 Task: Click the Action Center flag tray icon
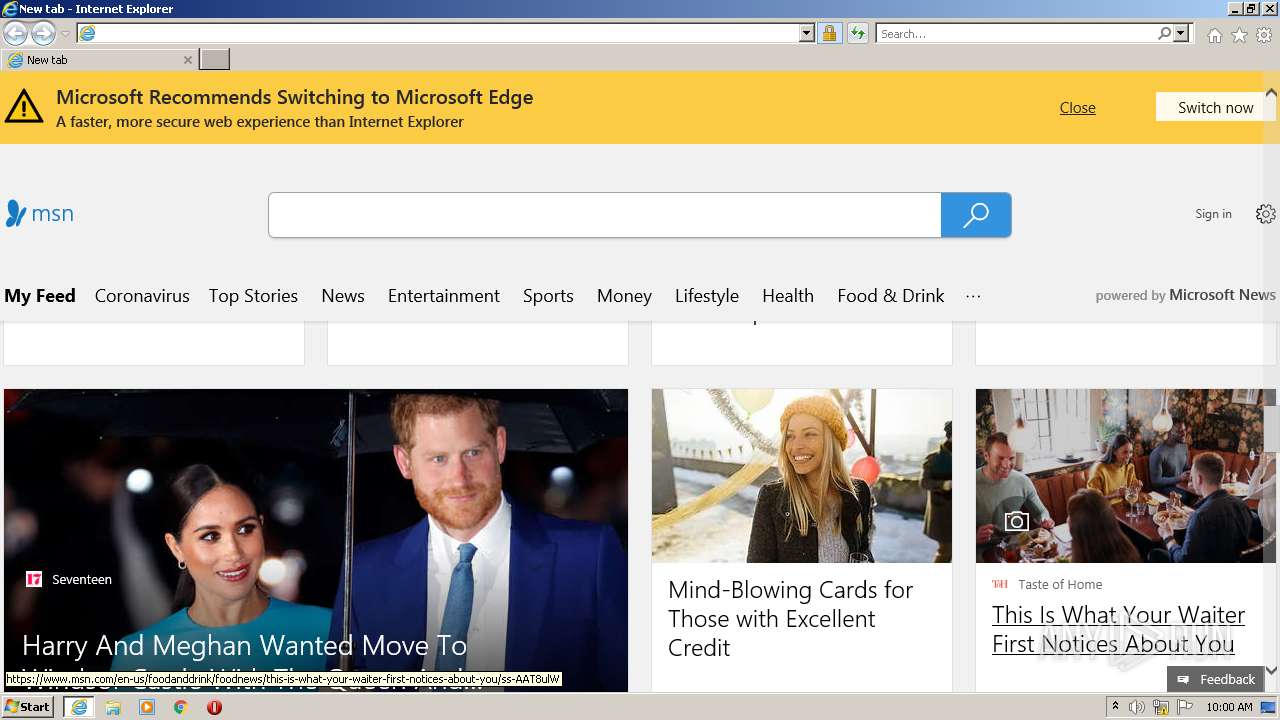point(1184,707)
